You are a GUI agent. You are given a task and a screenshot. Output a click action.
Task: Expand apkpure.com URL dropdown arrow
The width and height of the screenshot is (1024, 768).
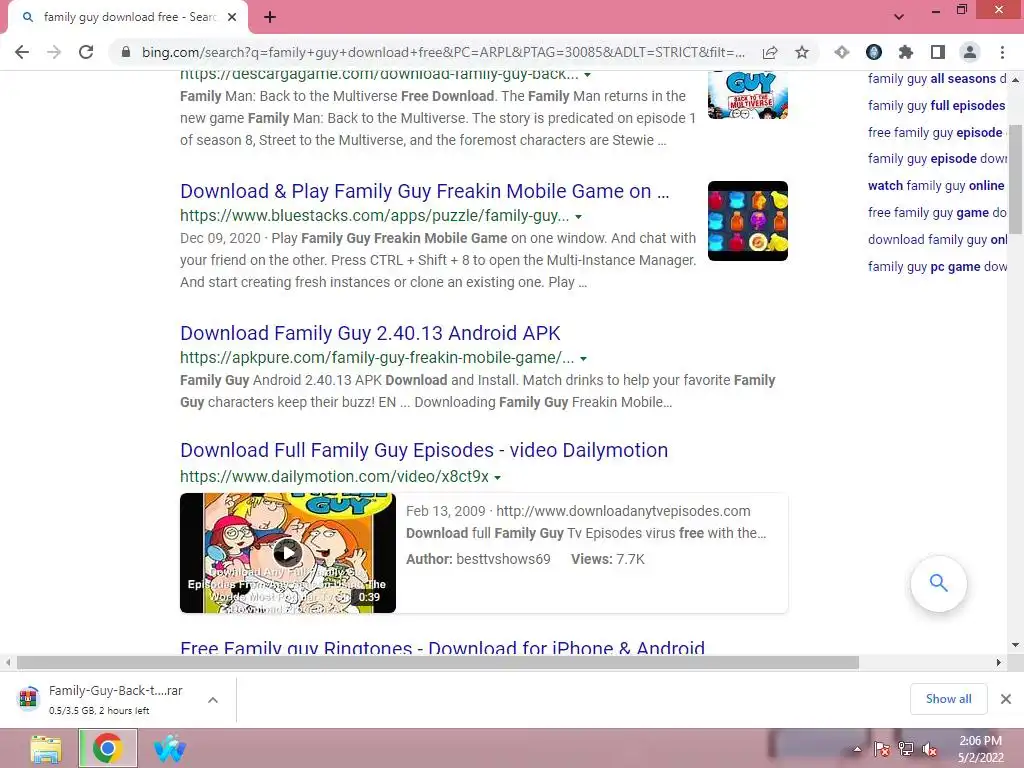click(x=583, y=359)
